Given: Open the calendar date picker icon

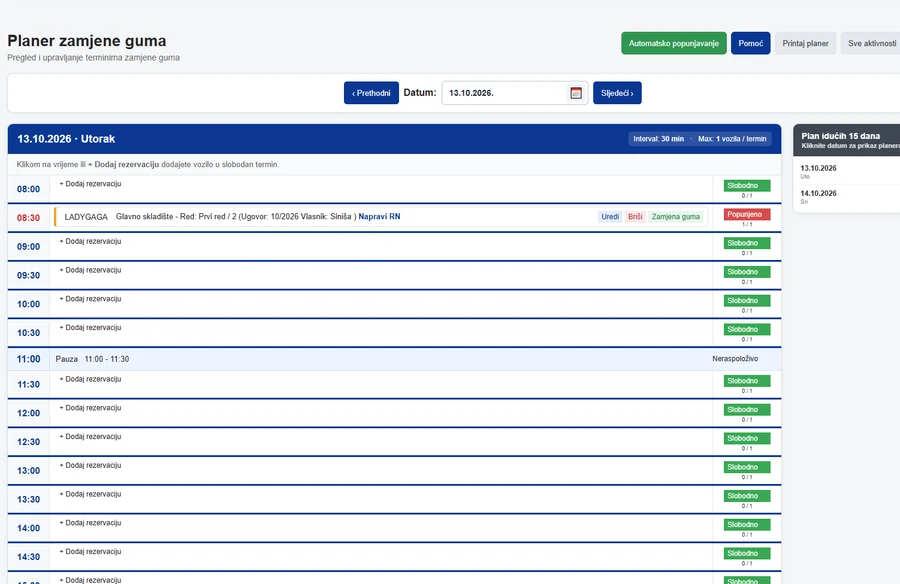Looking at the screenshot, I should click(x=576, y=93).
